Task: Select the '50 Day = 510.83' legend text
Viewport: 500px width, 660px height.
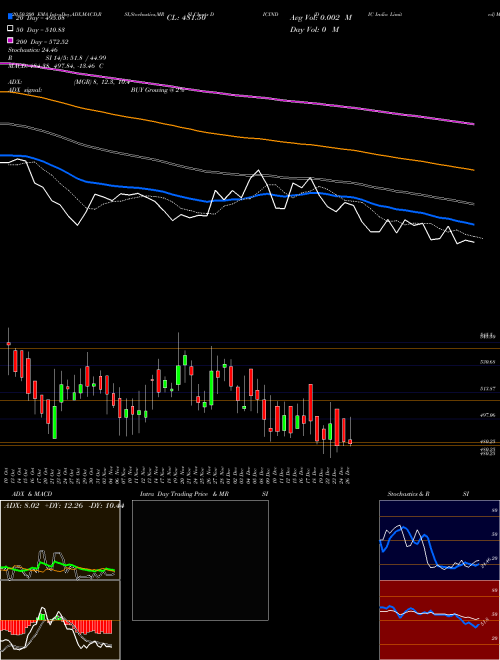Action: [42, 29]
